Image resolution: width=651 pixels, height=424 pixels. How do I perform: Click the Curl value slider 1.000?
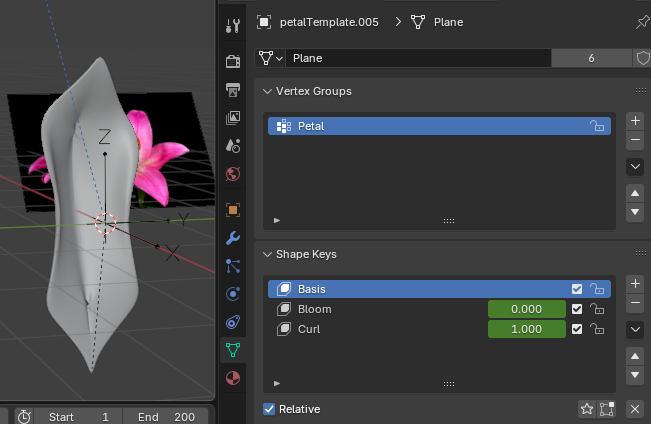click(526, 329)
